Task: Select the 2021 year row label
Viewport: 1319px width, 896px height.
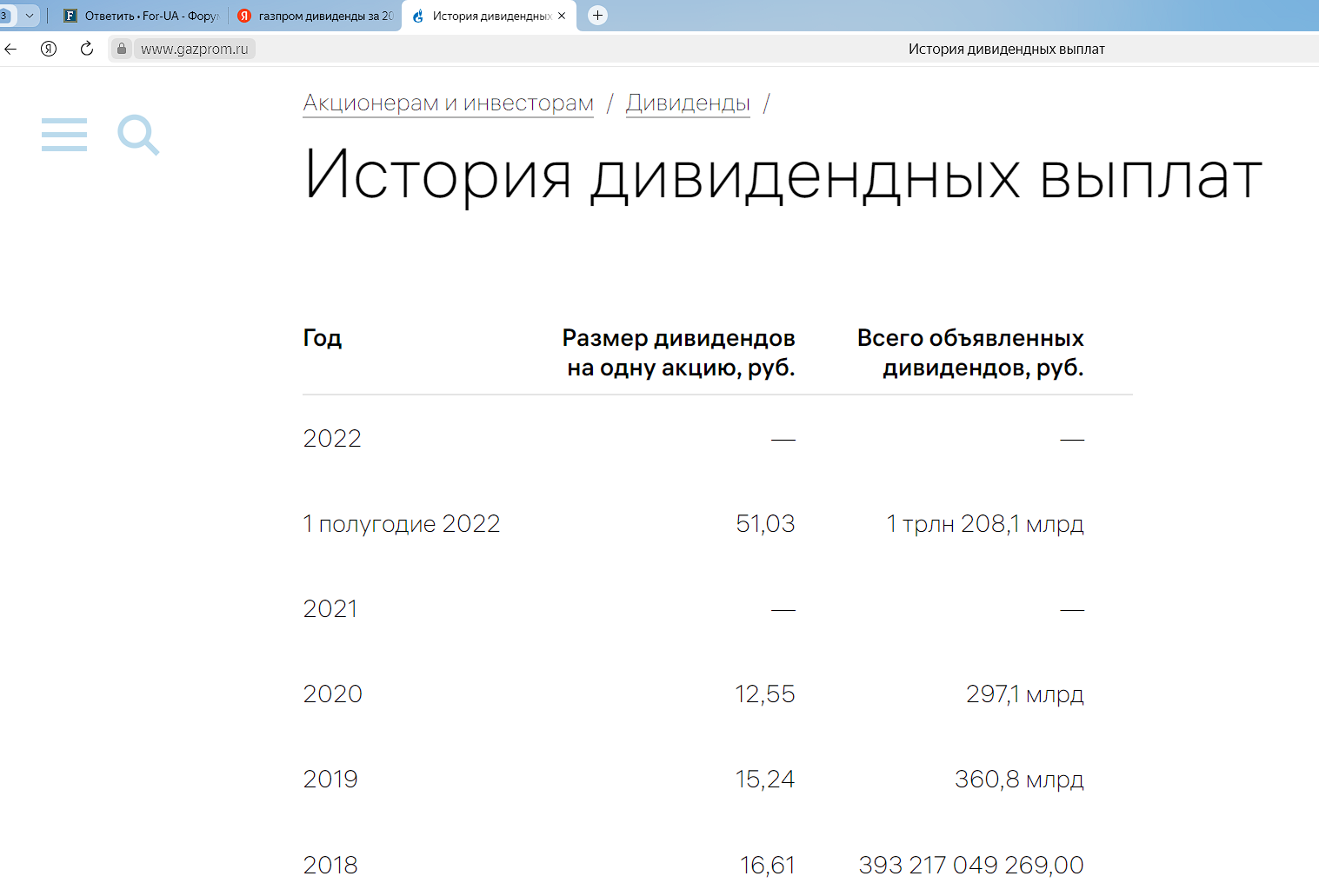Action: point(330,608)
